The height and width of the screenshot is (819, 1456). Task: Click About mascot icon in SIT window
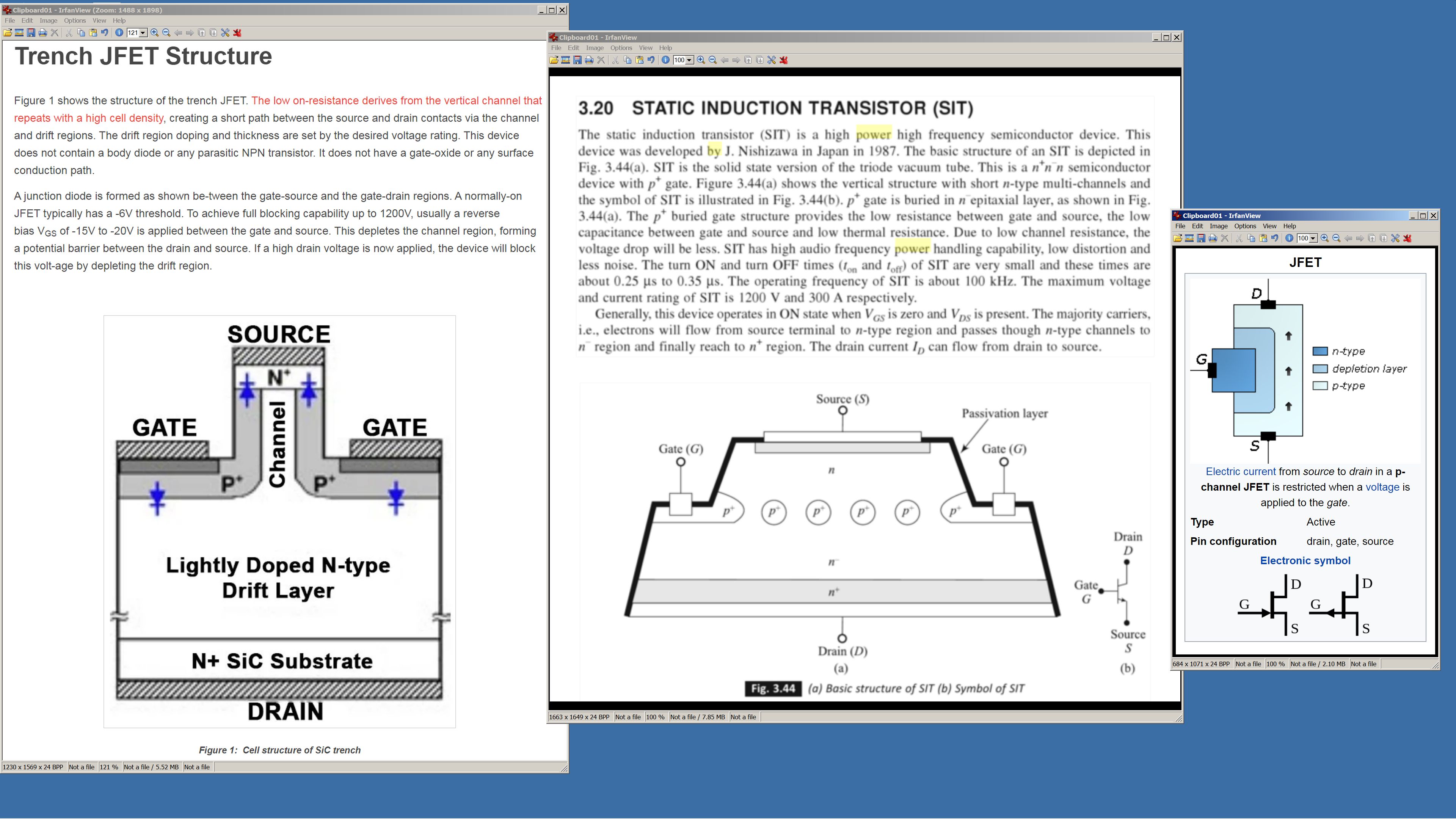click(x=784, y=60)
